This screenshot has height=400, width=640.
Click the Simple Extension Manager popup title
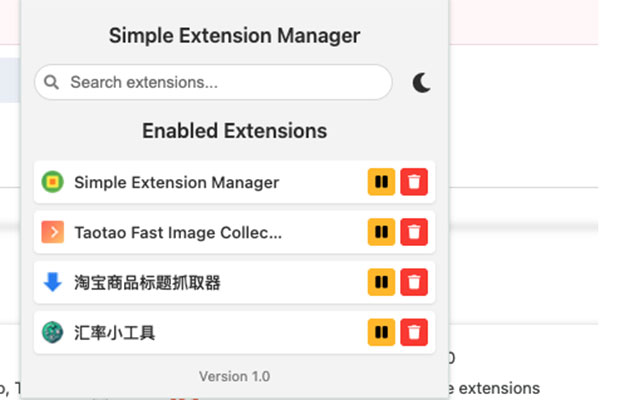point(234,35)
